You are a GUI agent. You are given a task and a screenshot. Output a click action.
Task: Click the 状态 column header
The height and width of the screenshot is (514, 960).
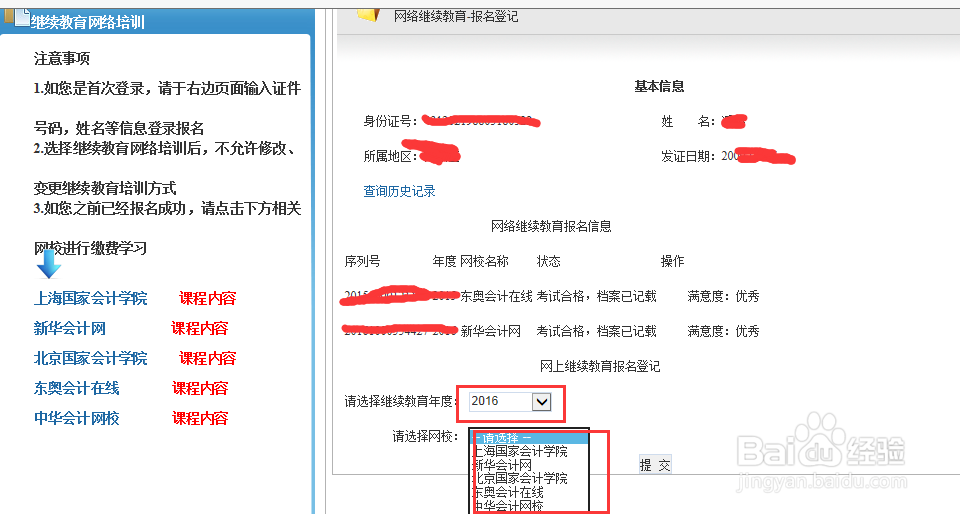(x=549, y=261)
